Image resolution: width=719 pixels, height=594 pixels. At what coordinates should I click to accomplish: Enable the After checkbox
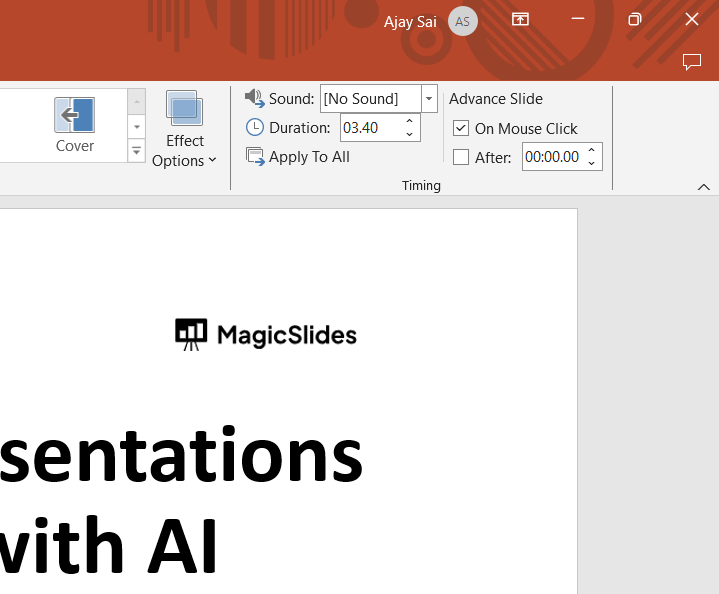[x=461, y=157]
